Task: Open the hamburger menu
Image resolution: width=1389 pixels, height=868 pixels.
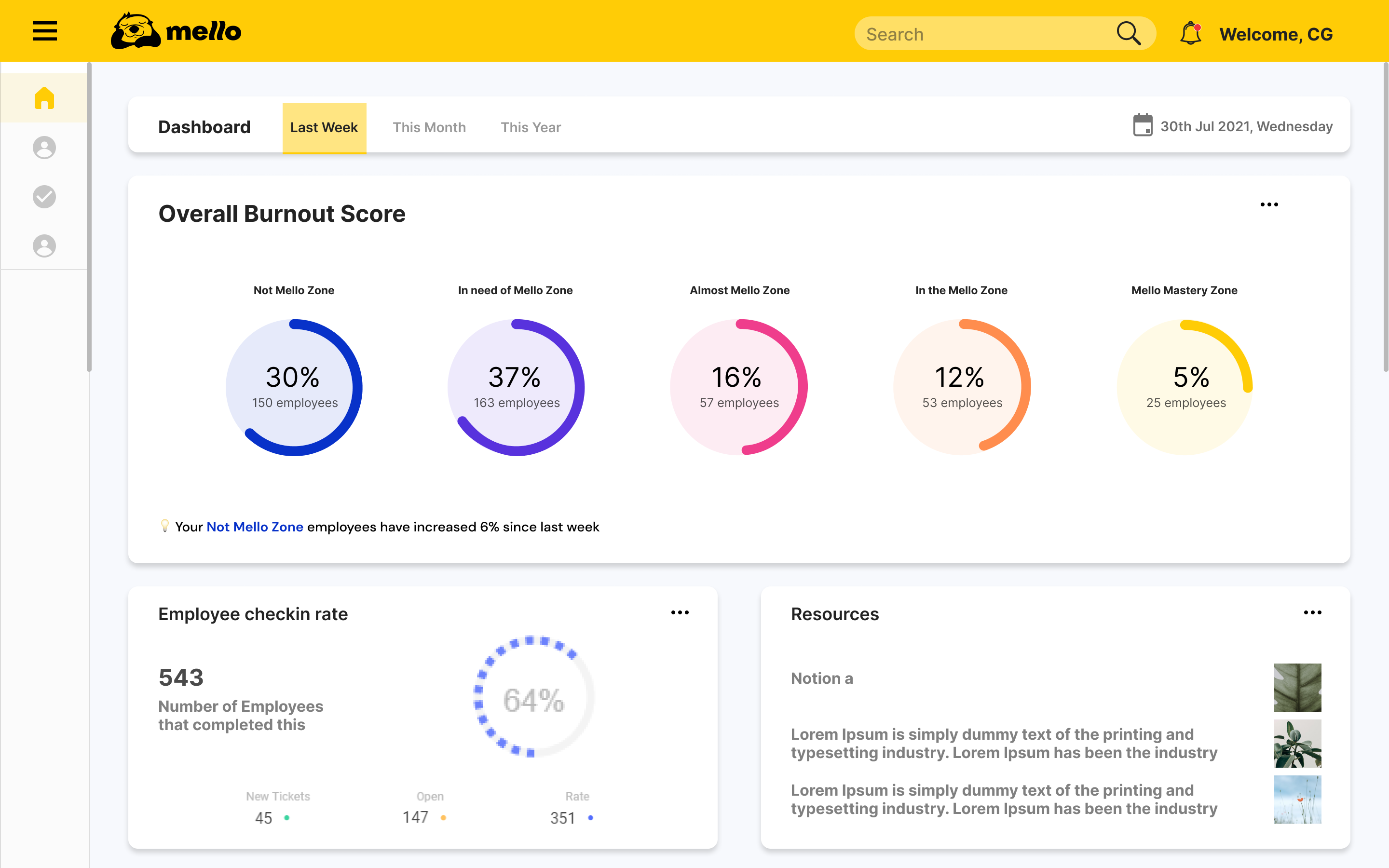Action: pyautogui.click(x=45, y=31)
